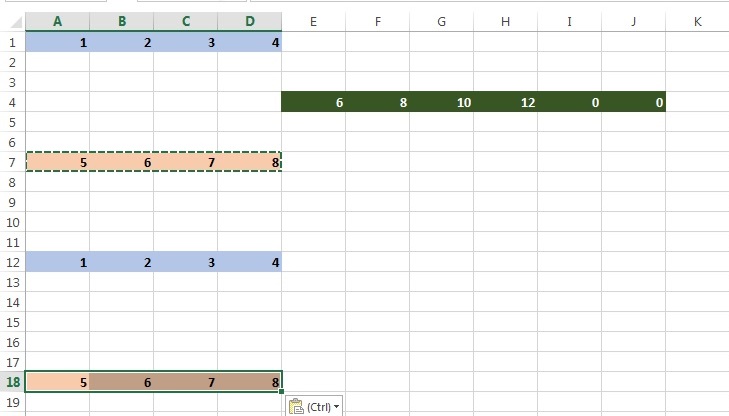Click the column F header
This screenshot has width=729, height=416.
(x=377, y=21)
